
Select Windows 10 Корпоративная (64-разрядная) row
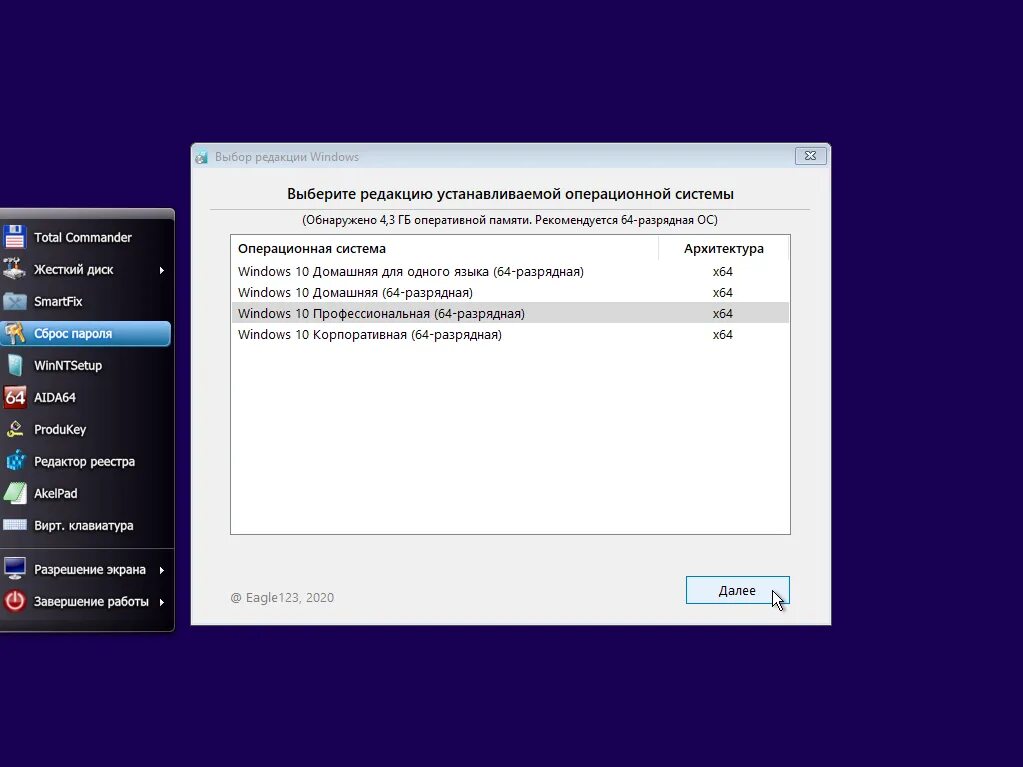pyautogui.click(x=510, y=334)
